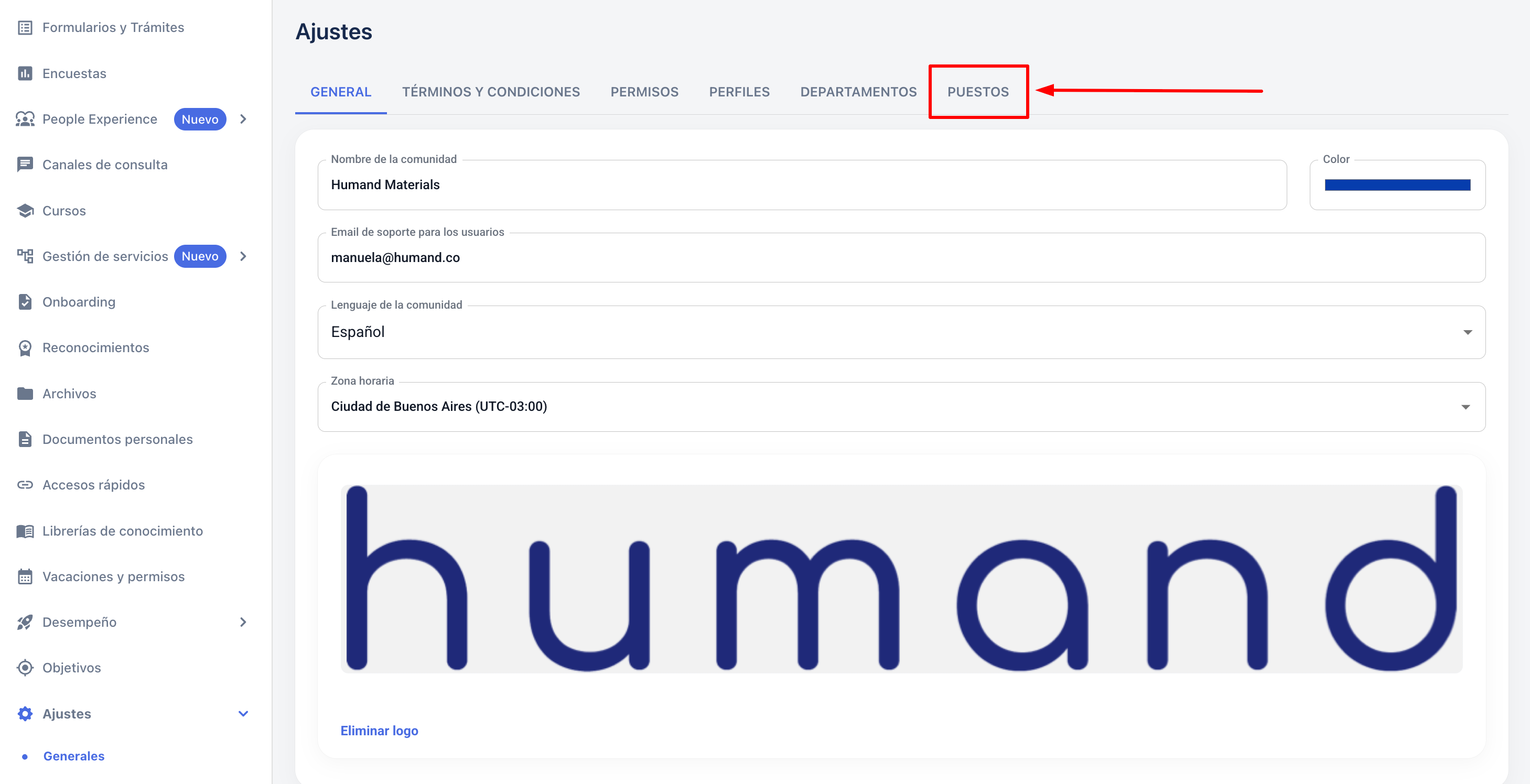Click the Librerías de conocimiento book icon

coord(25,530)
